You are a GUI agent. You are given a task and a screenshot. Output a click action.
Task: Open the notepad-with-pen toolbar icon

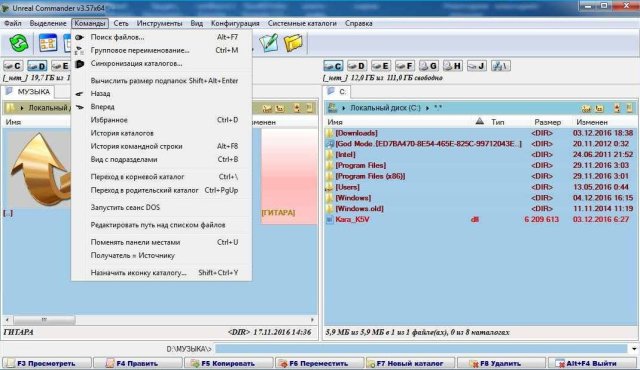(x=269, y=42)
